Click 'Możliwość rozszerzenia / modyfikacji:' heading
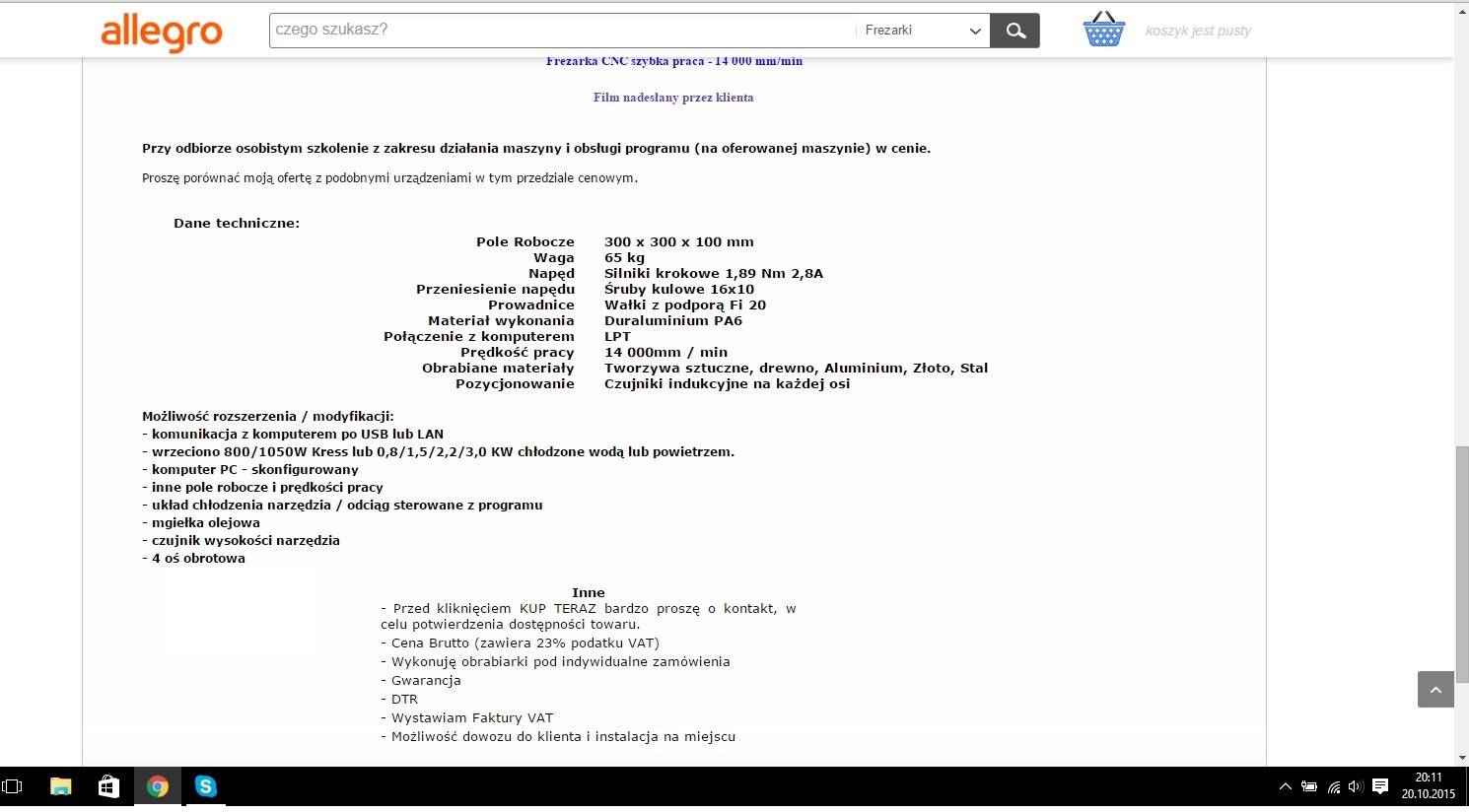This screenshot has height=812, width=1469. coord(268,417)
